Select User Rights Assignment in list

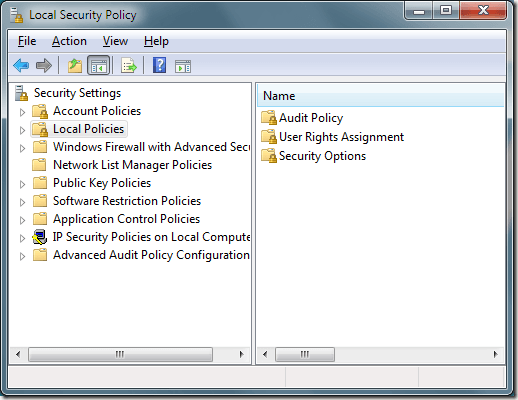(x=332, y=137)
